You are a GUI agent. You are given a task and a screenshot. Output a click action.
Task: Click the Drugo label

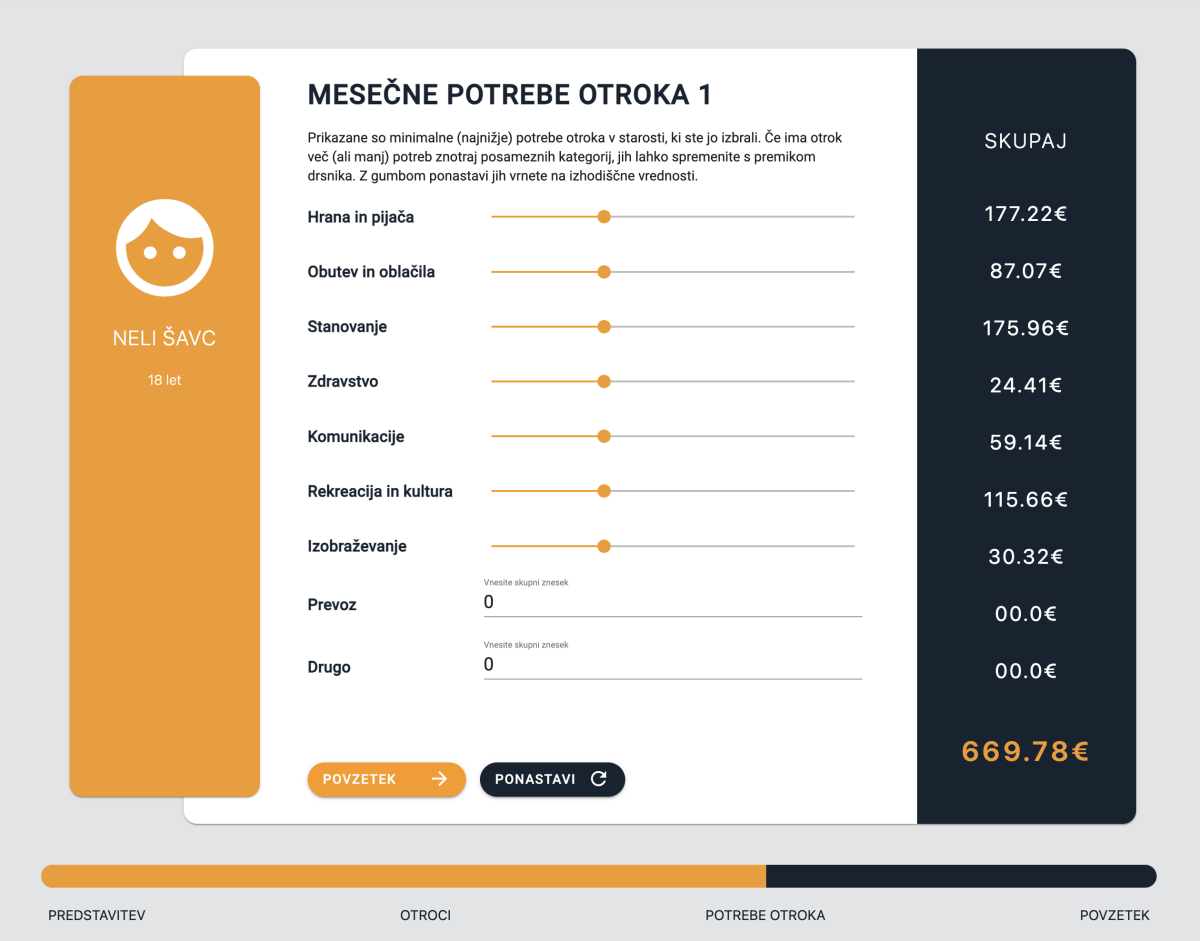pyautogui.click(x=329, y=667)
